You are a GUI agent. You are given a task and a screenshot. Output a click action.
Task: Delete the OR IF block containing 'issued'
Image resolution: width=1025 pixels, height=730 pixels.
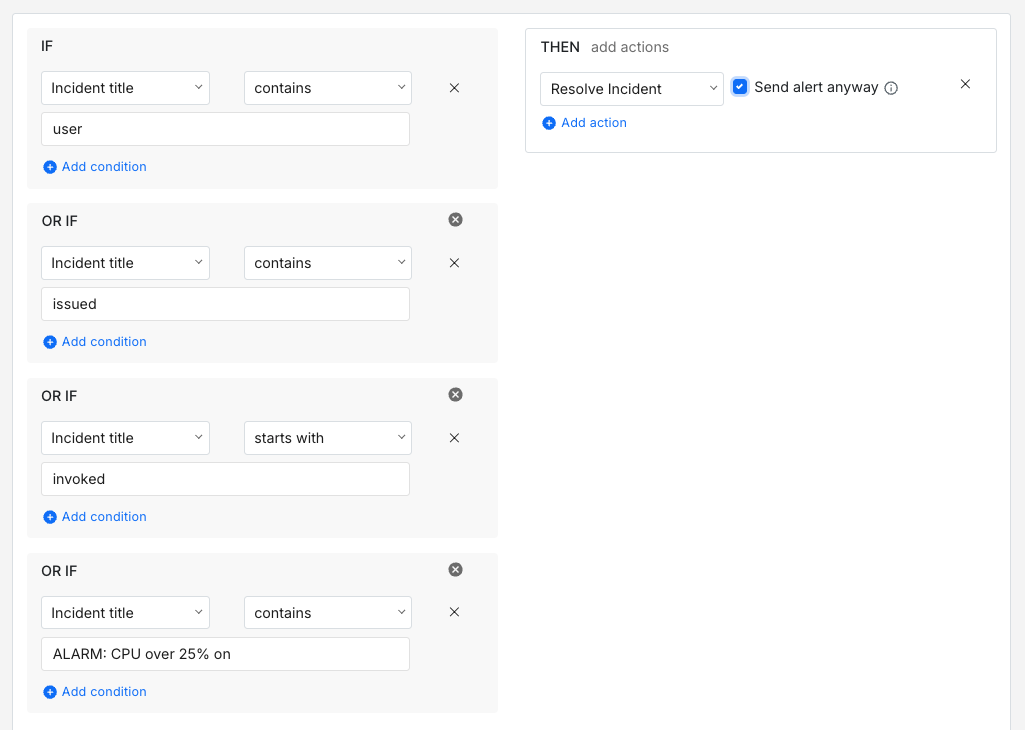click(x=455, y=219)
